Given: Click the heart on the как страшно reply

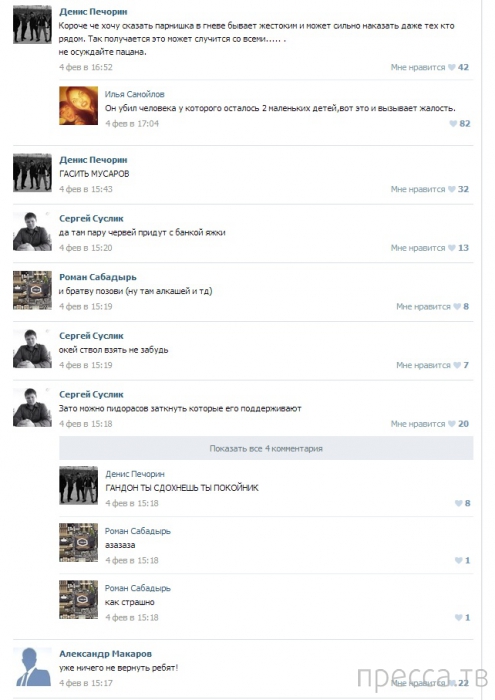Looking at the screenshot, I should click(458, 617).
